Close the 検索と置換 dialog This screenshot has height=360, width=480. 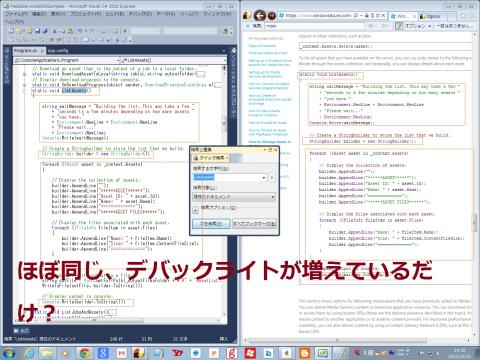coord(276,150)
